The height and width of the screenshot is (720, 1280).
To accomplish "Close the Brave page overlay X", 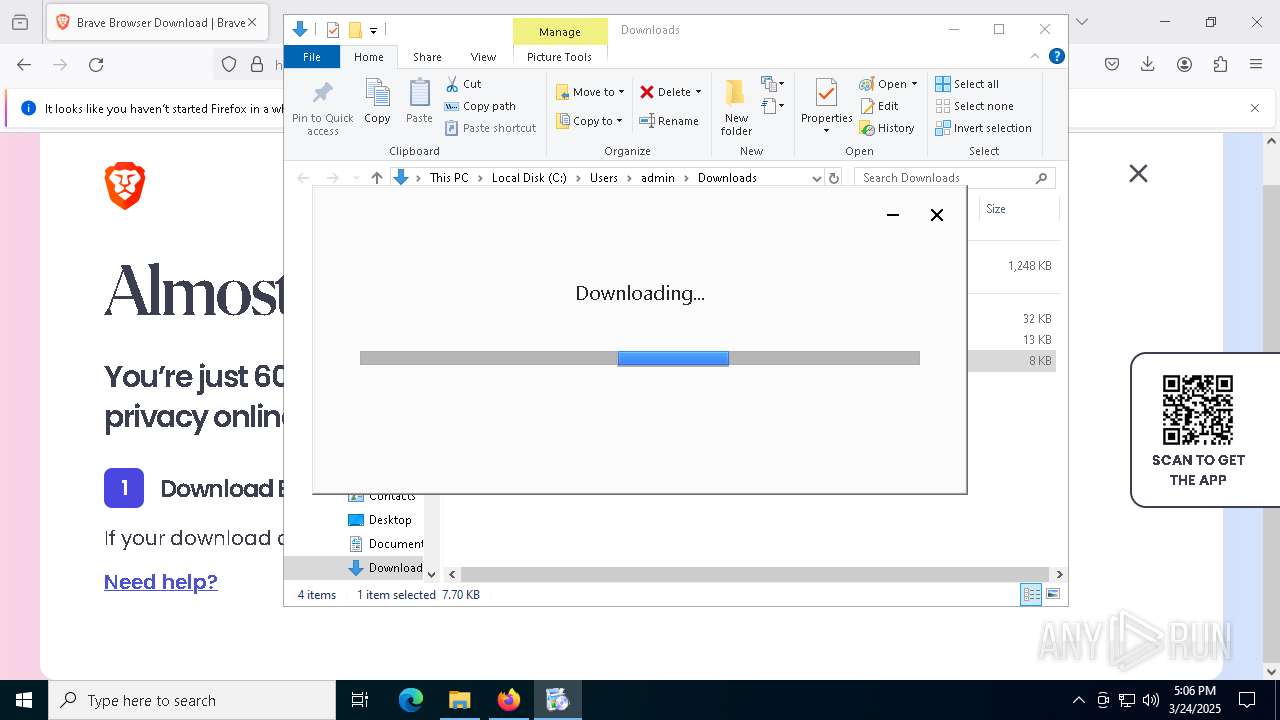I will pyautogui.click(x=1138, y=174).
